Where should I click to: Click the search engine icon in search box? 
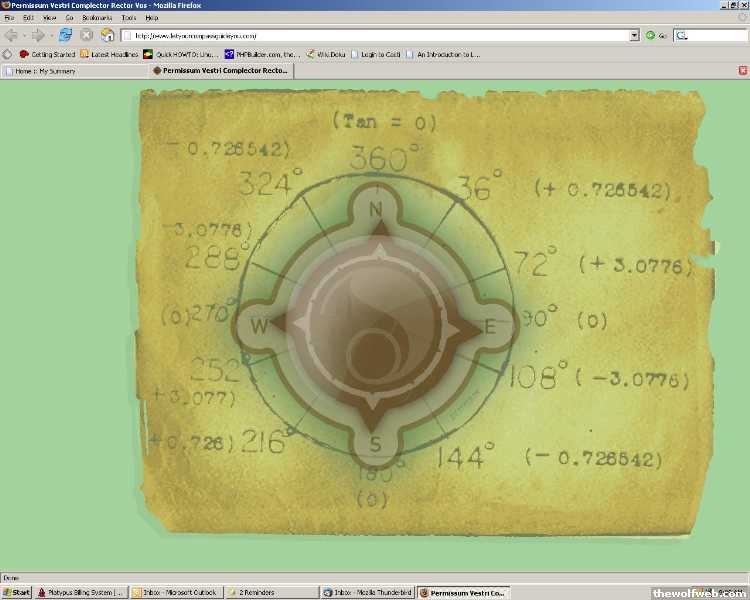pos(681,35)
